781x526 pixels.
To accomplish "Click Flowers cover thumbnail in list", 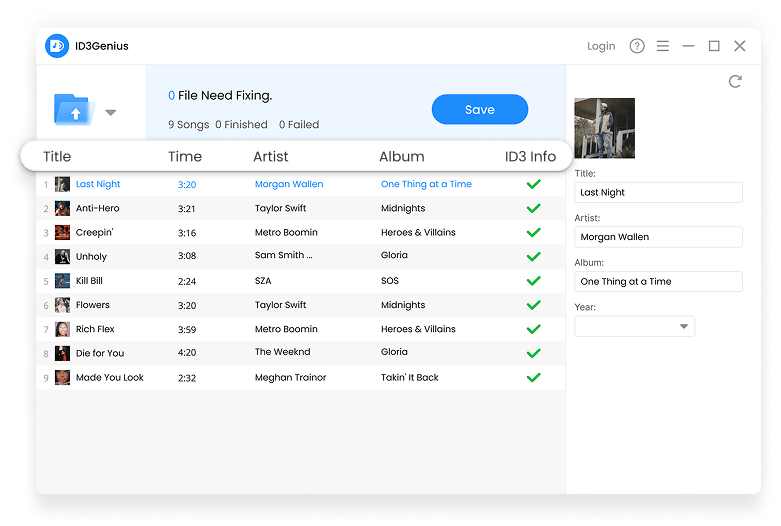I will 62,305.
